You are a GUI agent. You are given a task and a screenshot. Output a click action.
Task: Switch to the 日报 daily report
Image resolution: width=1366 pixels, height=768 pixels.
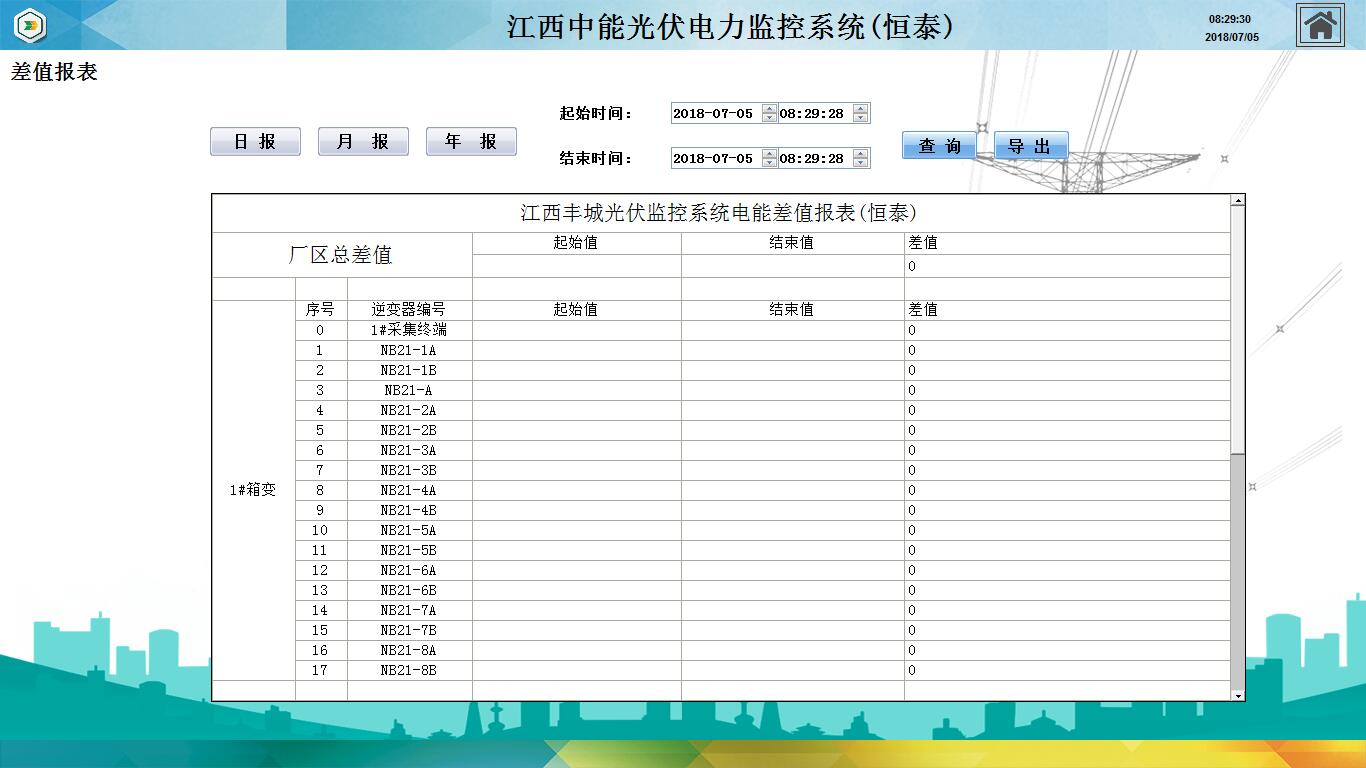click(x=255, y=142)
